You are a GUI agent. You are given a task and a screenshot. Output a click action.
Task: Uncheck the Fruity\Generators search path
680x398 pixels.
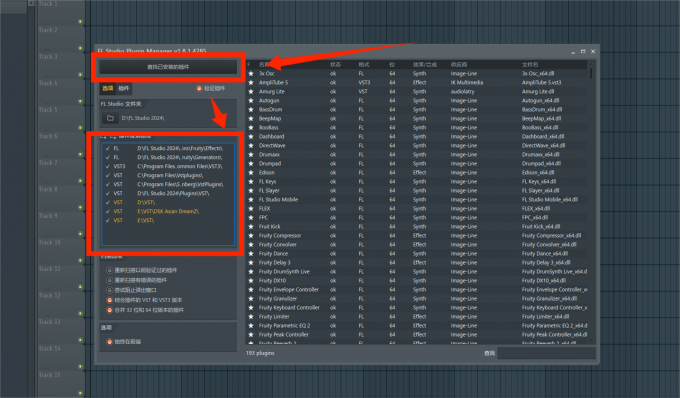[108, 157]
